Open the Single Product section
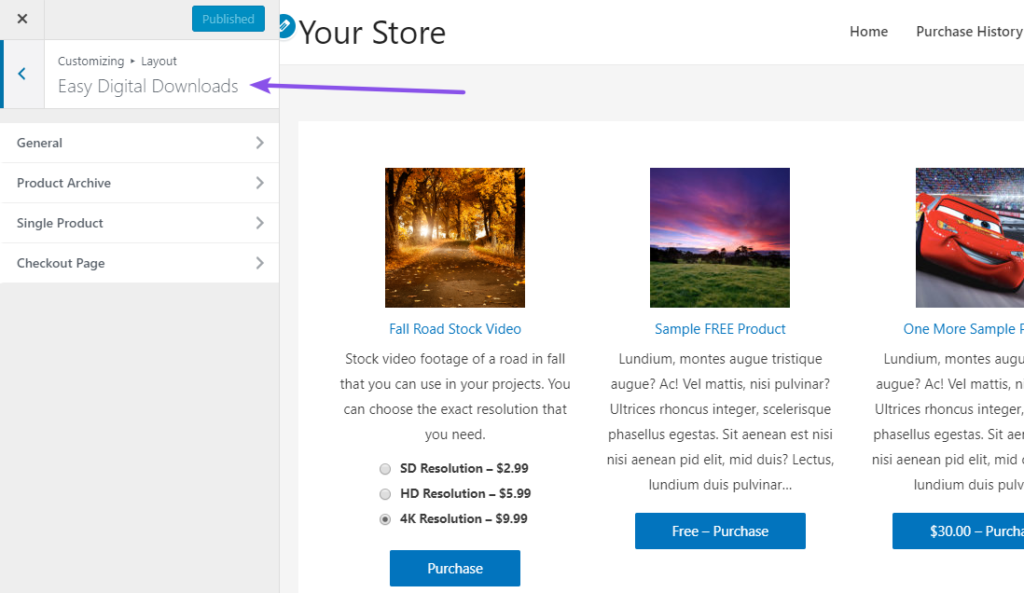 (x=139, y=223)
